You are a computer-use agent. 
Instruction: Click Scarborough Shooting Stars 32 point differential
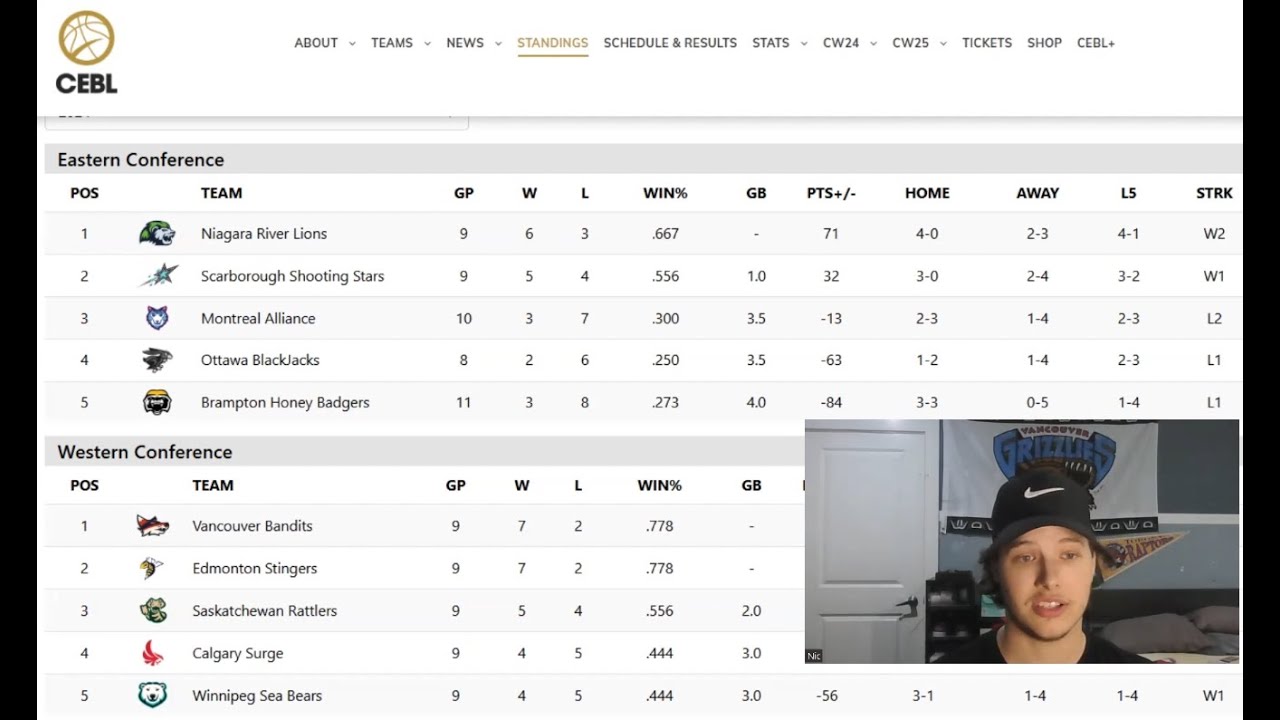[831, 276]
